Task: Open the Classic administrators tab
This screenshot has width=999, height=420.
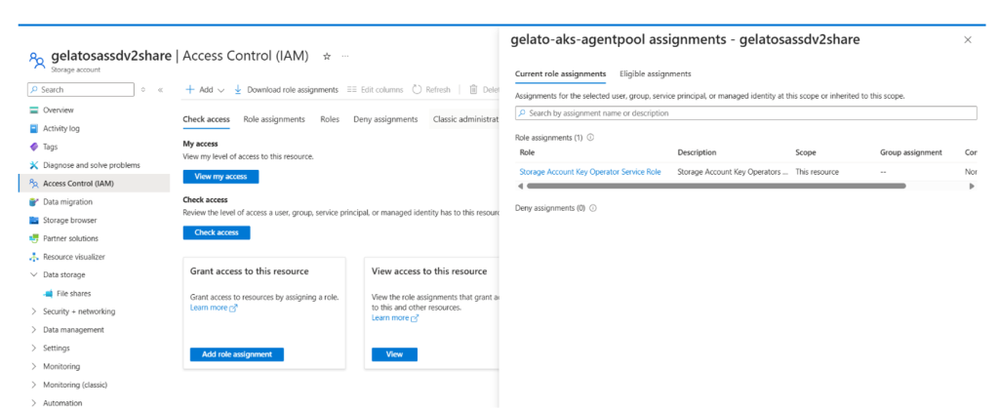Action: point(464,119)
